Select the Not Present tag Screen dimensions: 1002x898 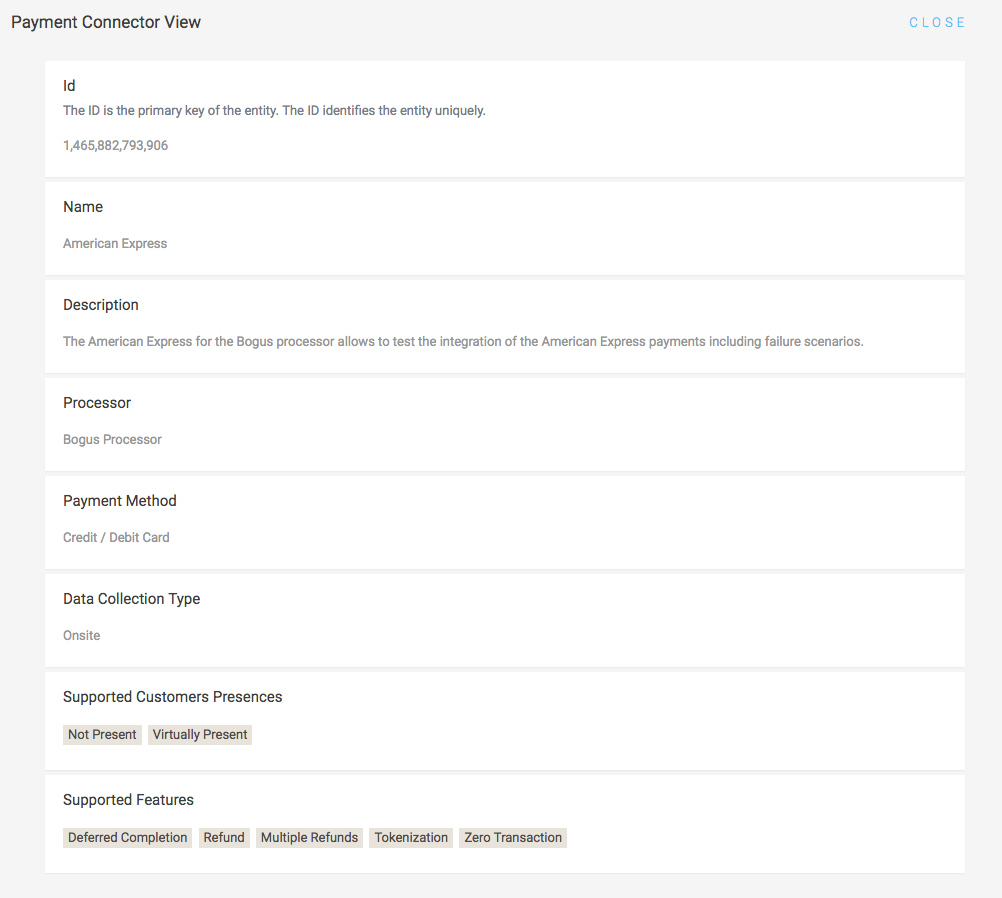click(x=102, y=735)
